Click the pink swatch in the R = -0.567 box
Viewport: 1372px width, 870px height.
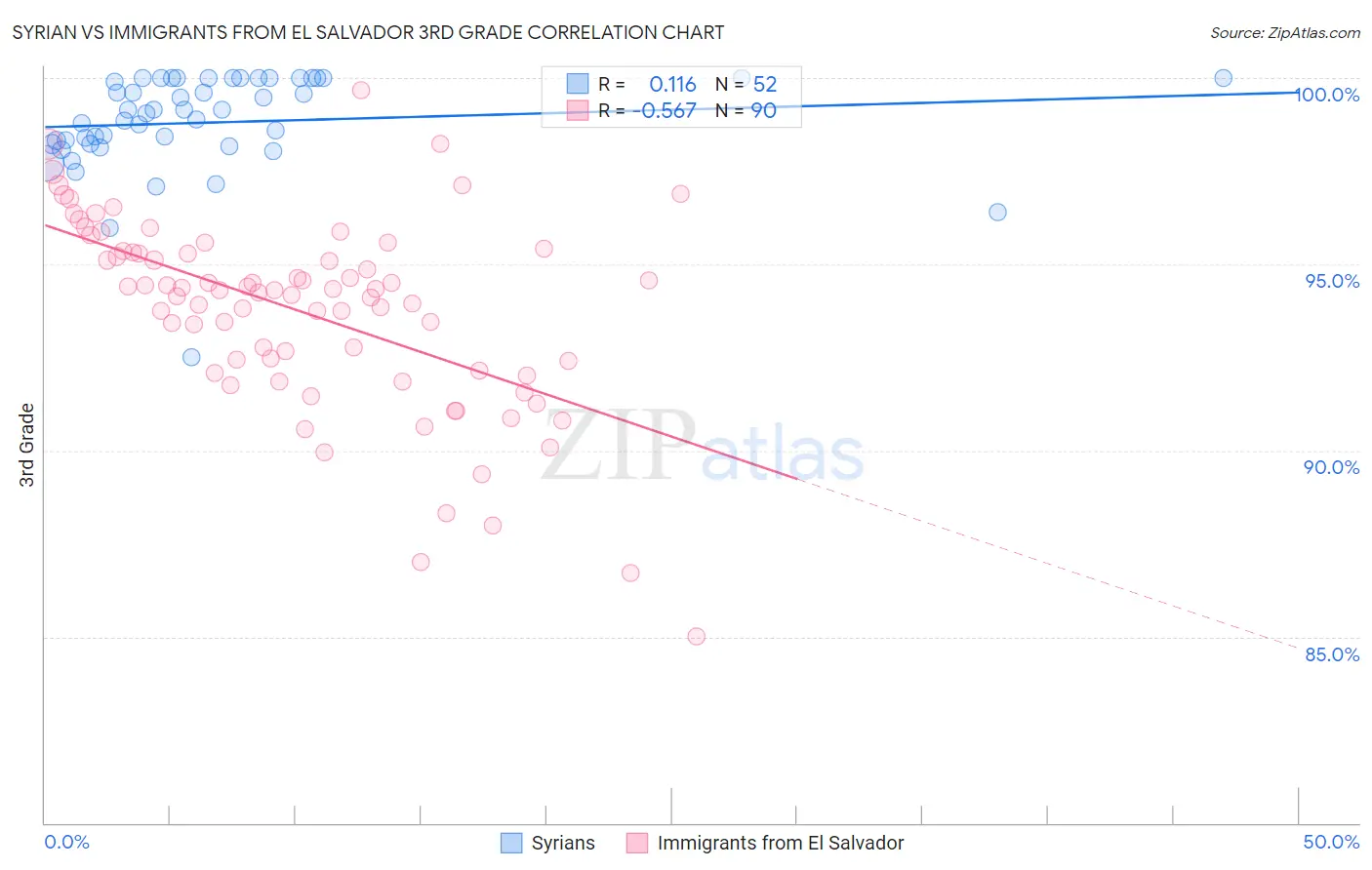[x=578, y=110]
